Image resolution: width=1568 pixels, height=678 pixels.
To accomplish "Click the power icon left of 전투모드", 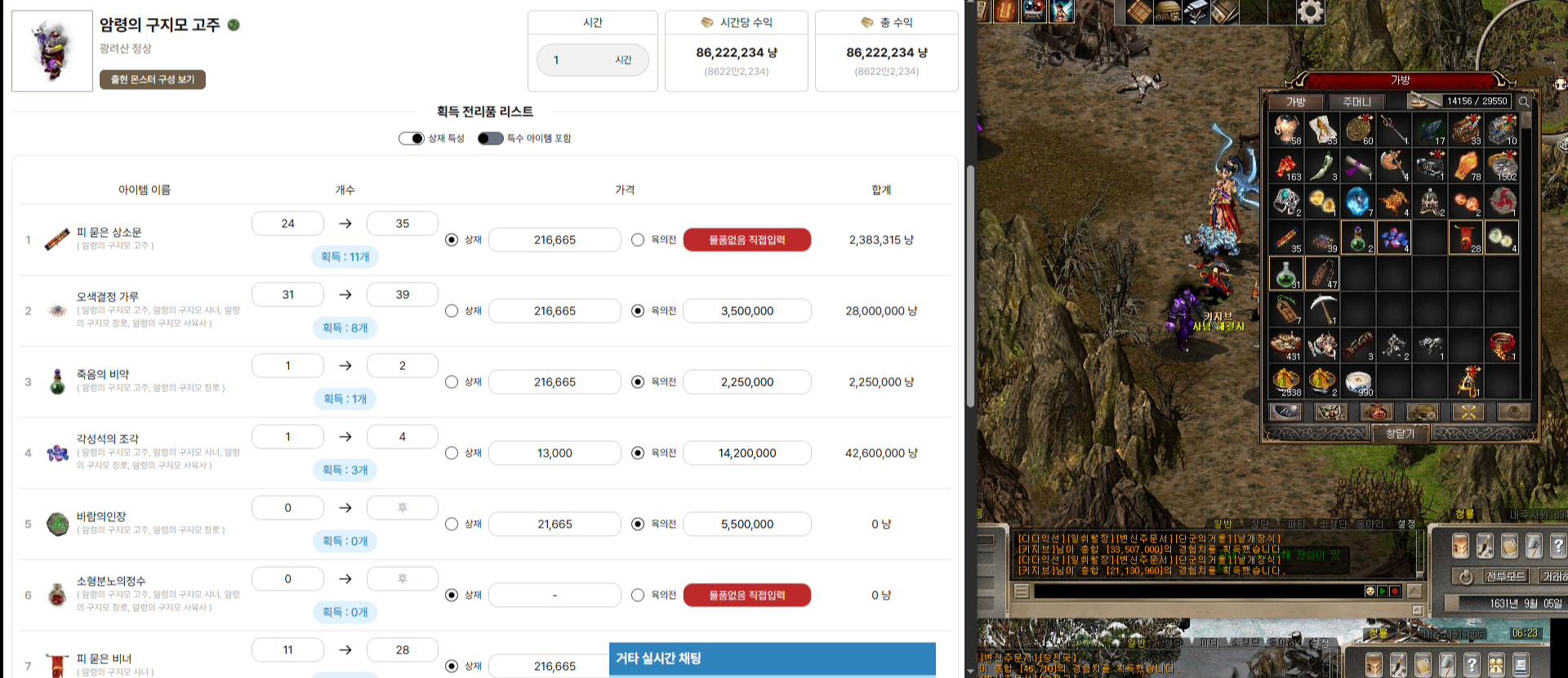I will pyautogui.click(x=1466, y=578).
